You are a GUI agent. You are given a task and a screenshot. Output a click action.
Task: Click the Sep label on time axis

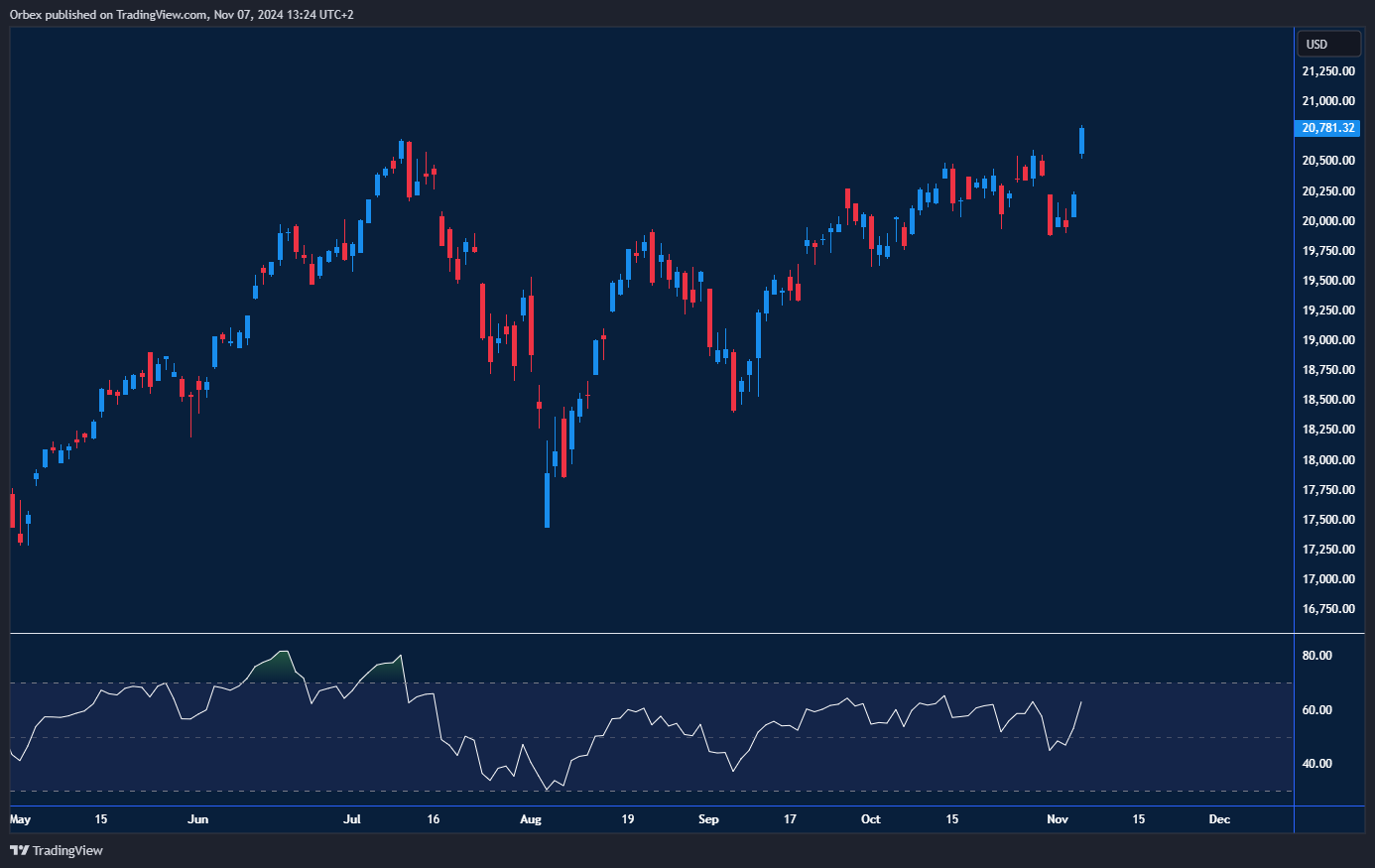pyautogui.click(x=708, y=819)
